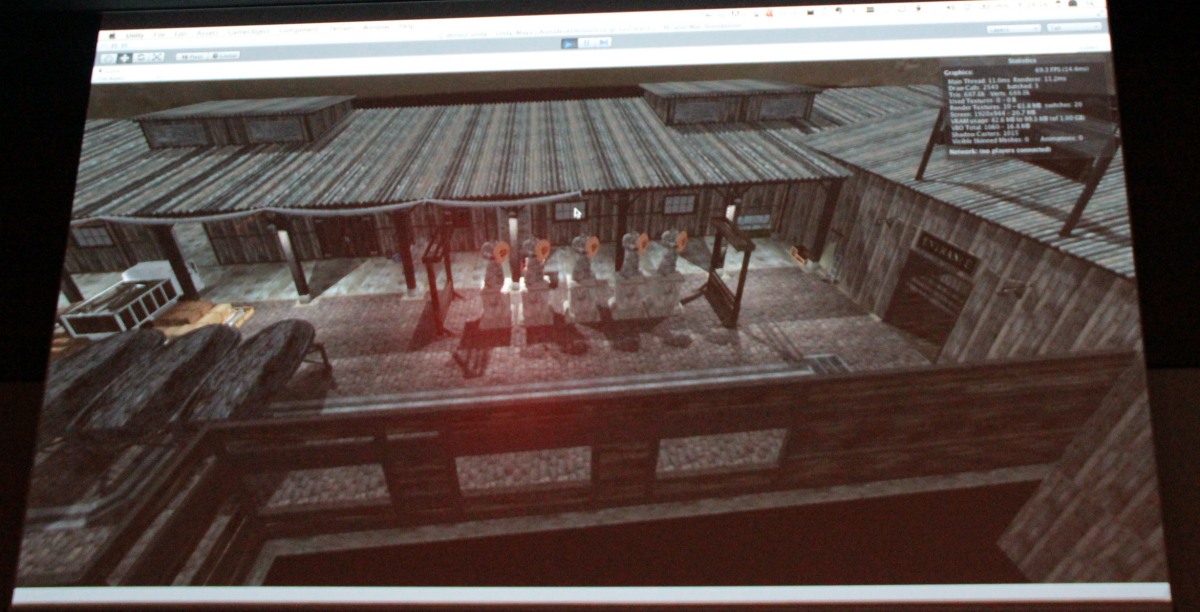1200x612 pixels.
Task: Toggle the Pivot/Center handle mode
Action: [x=191, y=57]
